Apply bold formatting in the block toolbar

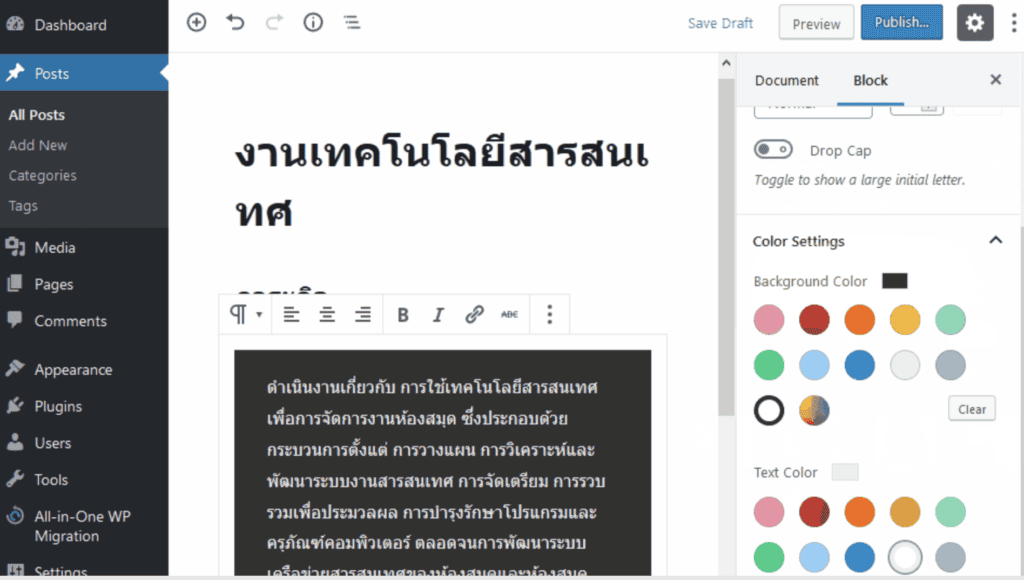coord(402,314)
